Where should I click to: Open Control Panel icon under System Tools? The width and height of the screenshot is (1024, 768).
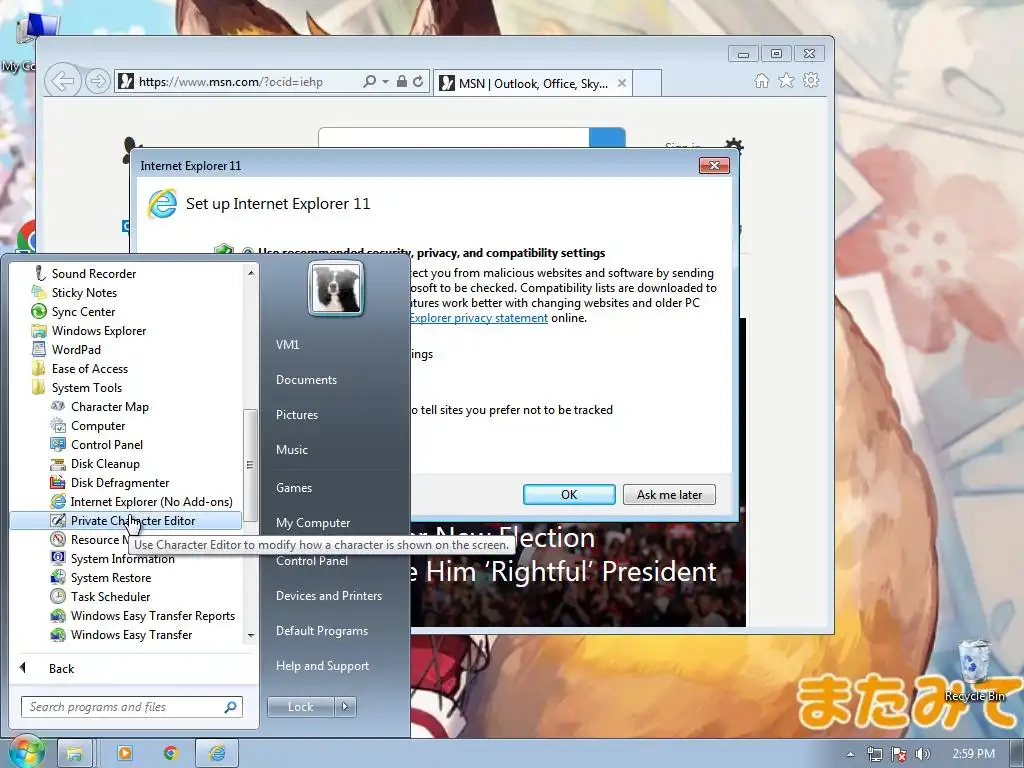click(x=58, y=445)
